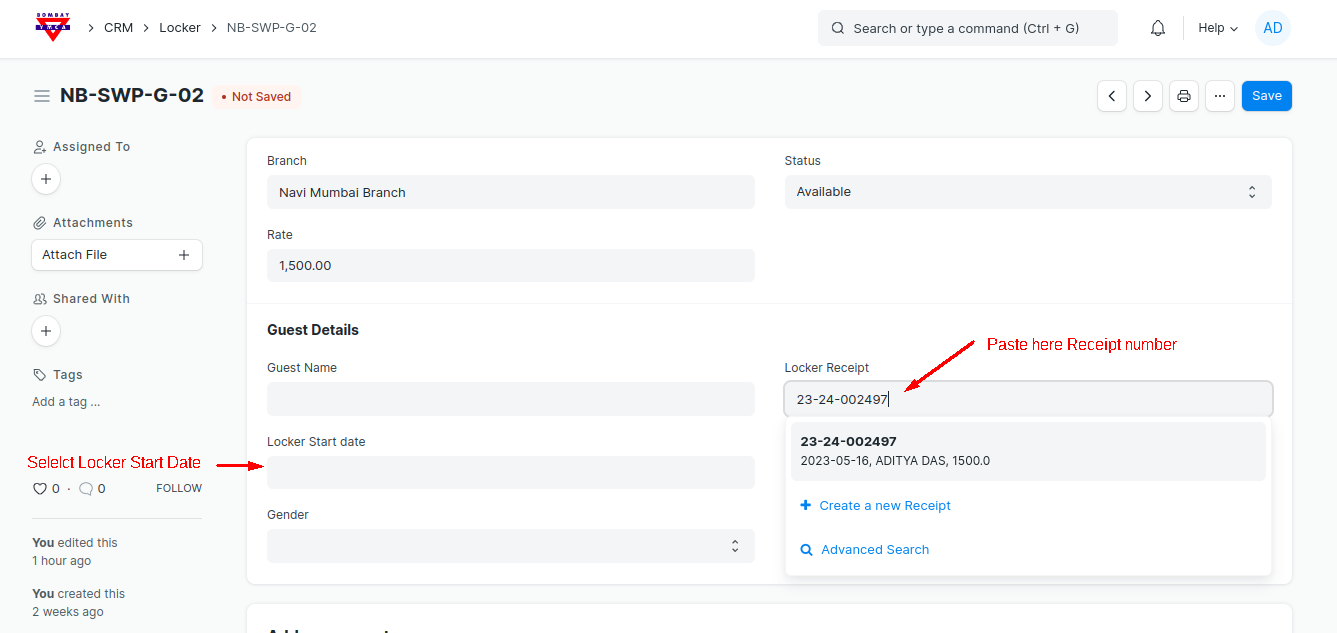Go to next record arrow
Screen dimensions: 1337x633
click(x=1148, y=96)
